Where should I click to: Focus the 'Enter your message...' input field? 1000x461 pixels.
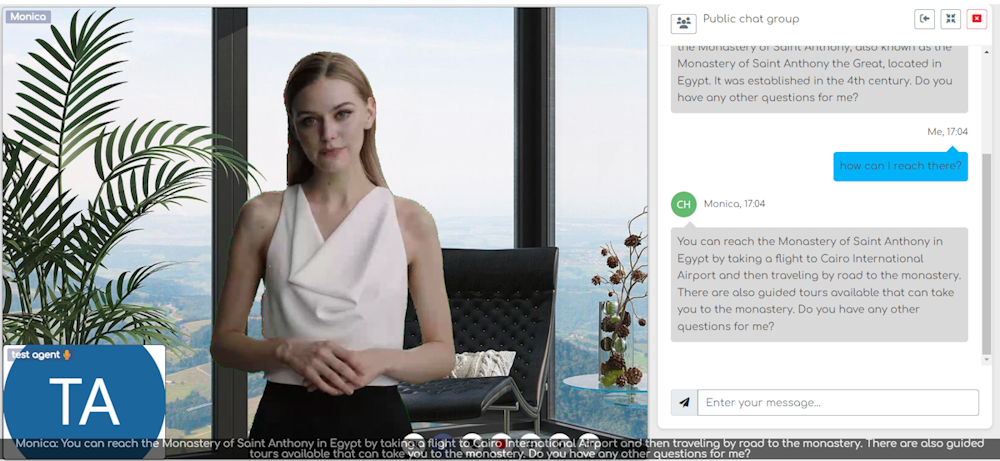(x=838, y=402)
